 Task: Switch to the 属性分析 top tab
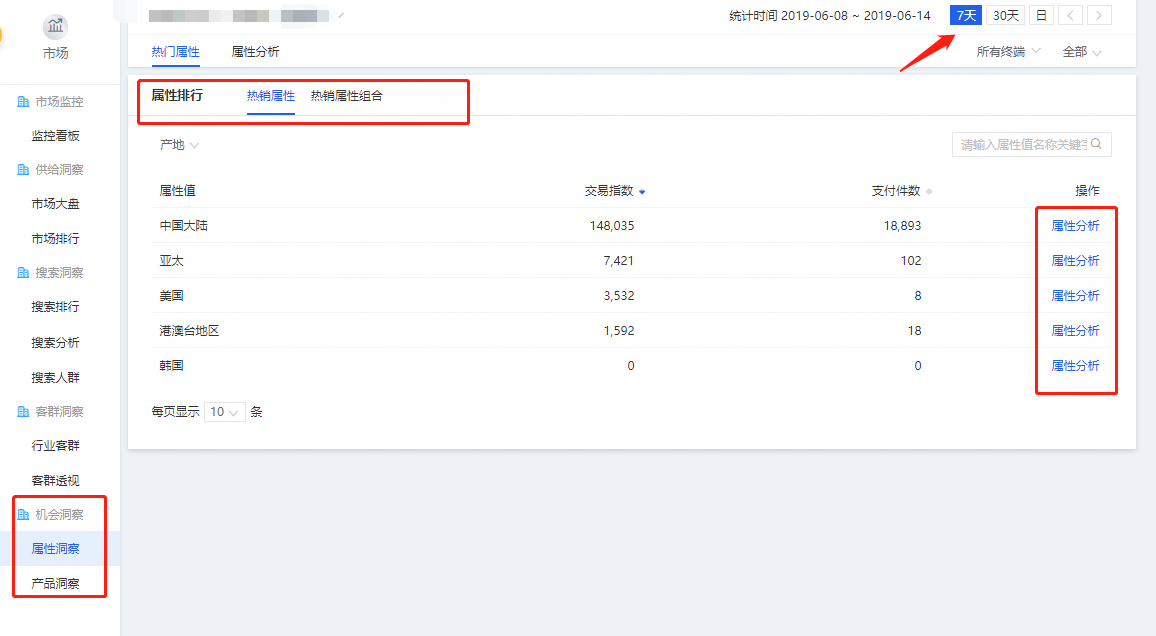point(255,51)
